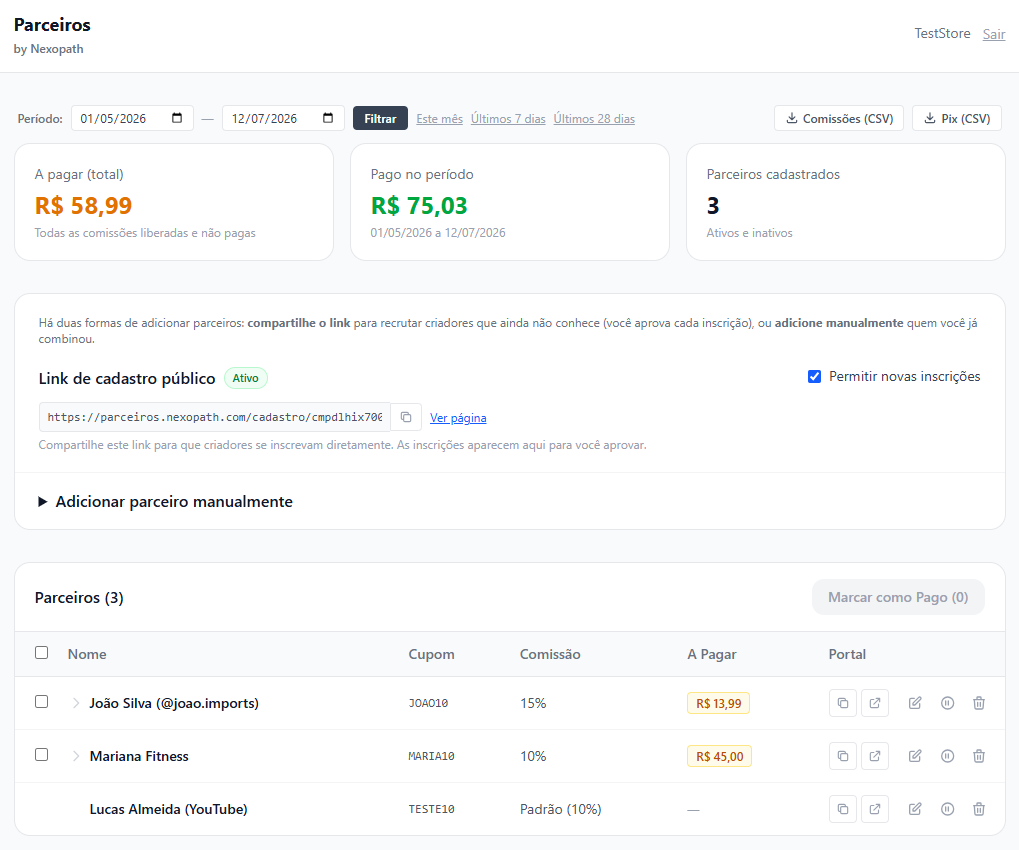The image size is (1019, 850).
Task: Download Comissões (CSV) export
Action: 839,118
